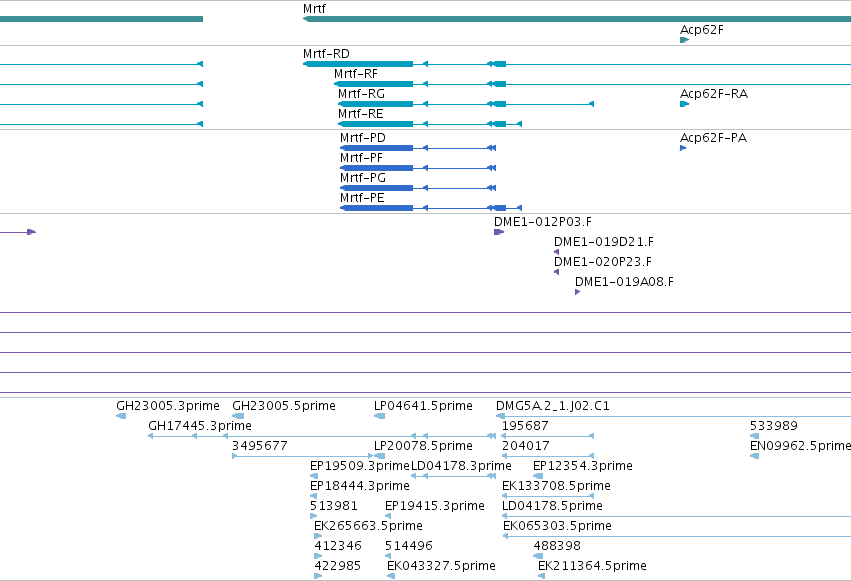Select the 422985 feature label
The image size is (851, 581).
coord(338,566)
